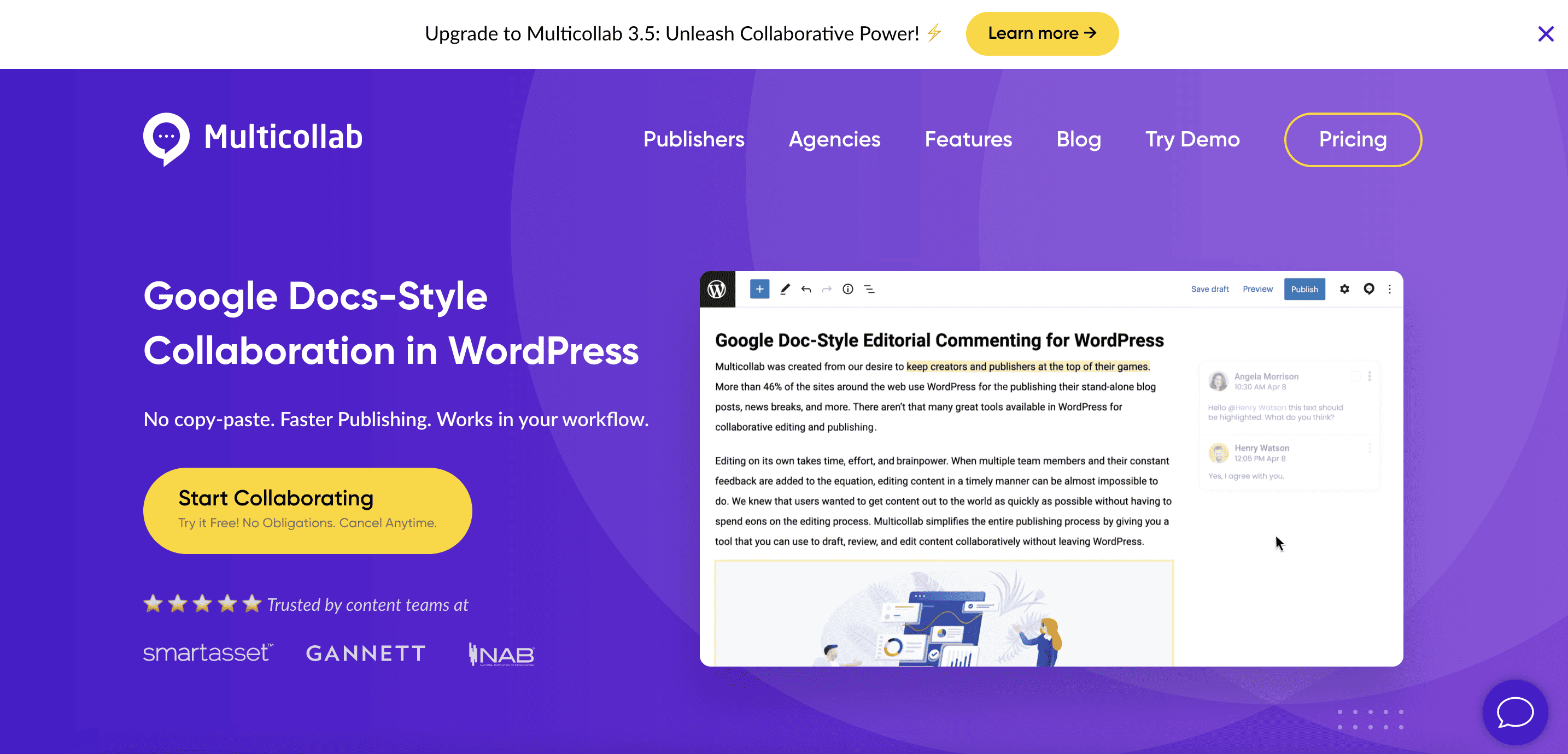The height and width of the screenshot is (754, 1568).
Task: Click the WordPress logo icon in editor
Action: (x=718, y=289)
